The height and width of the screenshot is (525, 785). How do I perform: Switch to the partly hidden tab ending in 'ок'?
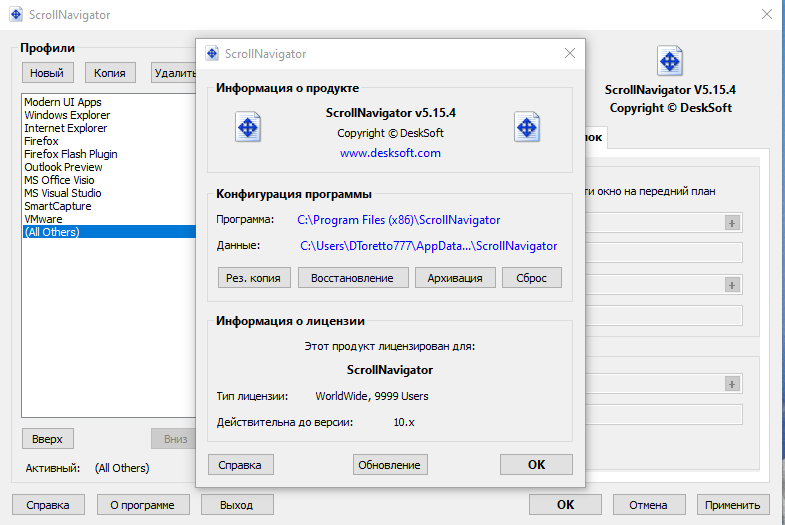click(596, 138)
